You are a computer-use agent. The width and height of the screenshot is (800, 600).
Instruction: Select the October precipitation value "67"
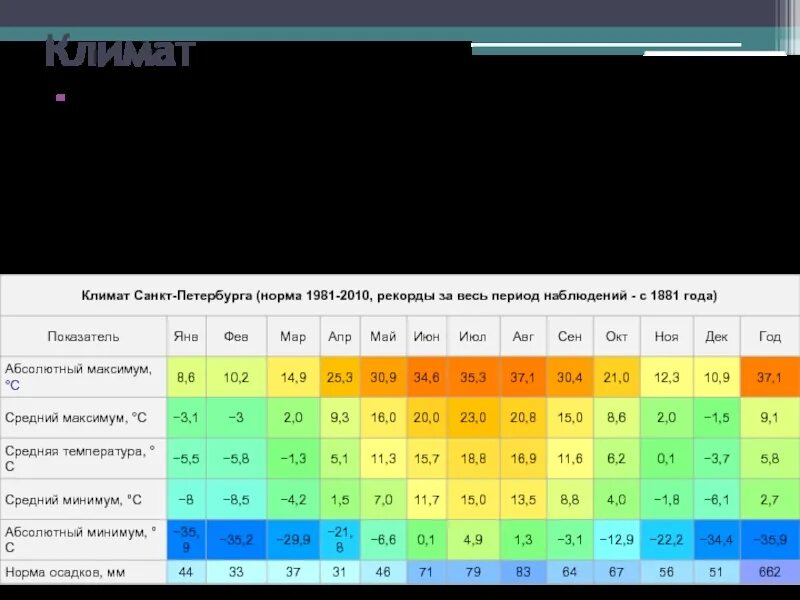click(616, 572)
